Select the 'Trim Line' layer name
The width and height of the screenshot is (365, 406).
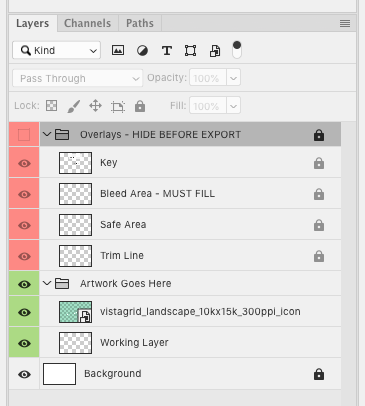point(122,256)
